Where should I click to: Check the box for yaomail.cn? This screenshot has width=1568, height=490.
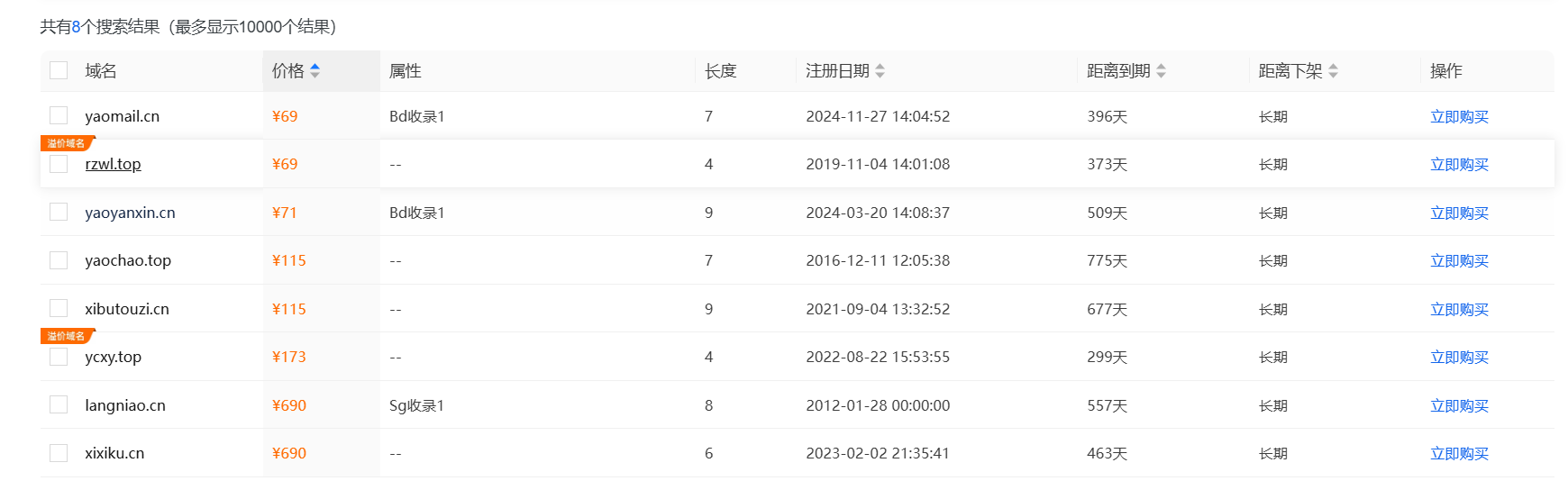[59, 116]
